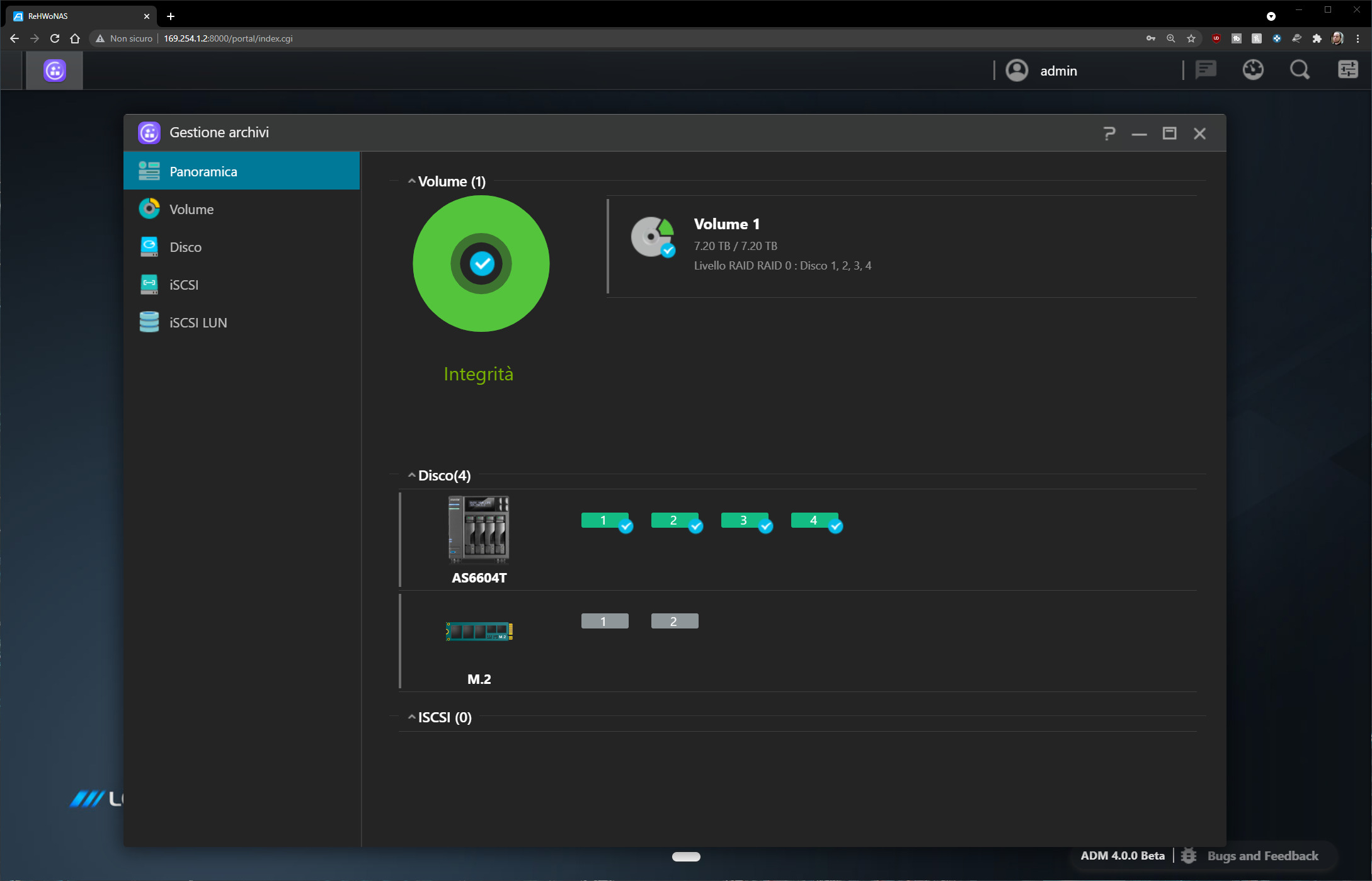Click the admin user avatar icon

coord(1017,71)
